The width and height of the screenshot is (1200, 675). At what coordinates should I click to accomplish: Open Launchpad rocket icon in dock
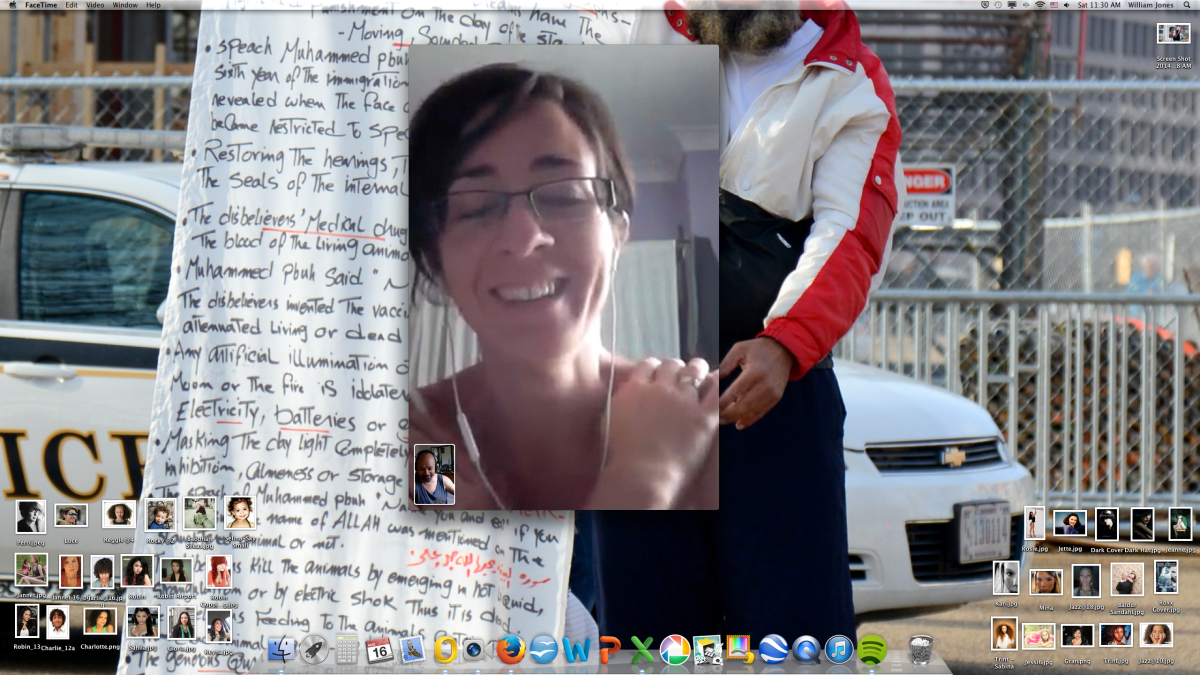(314, 650)
